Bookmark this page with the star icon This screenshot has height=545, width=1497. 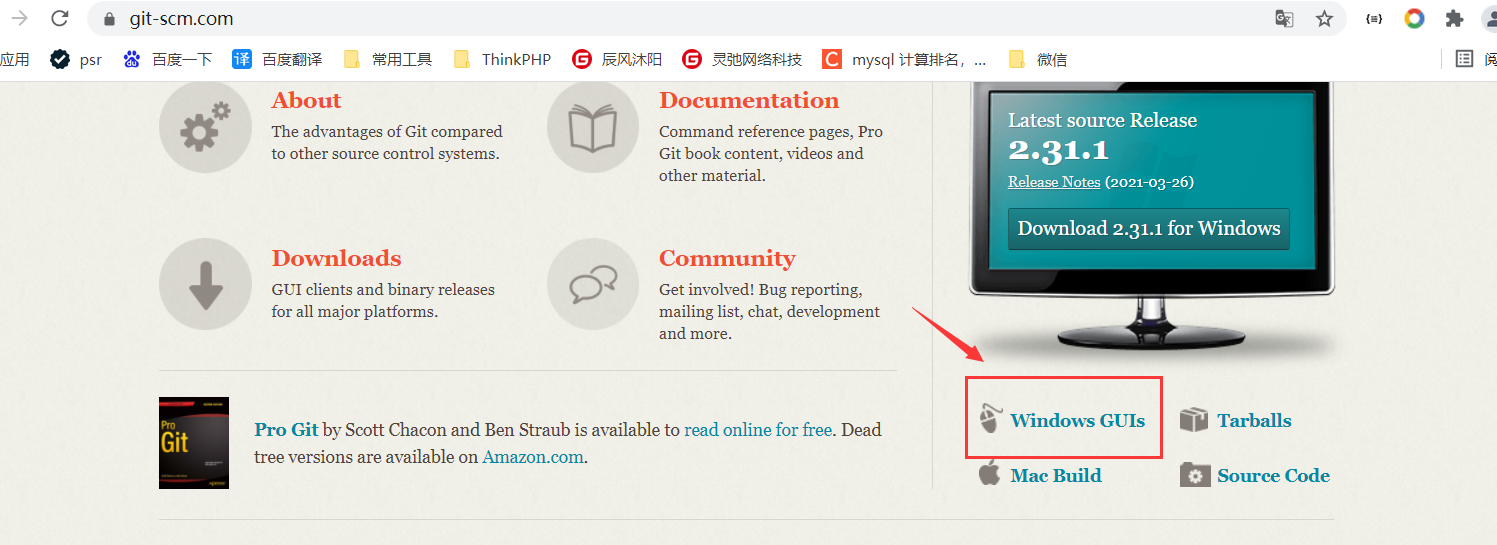(x=1324, y=18)
